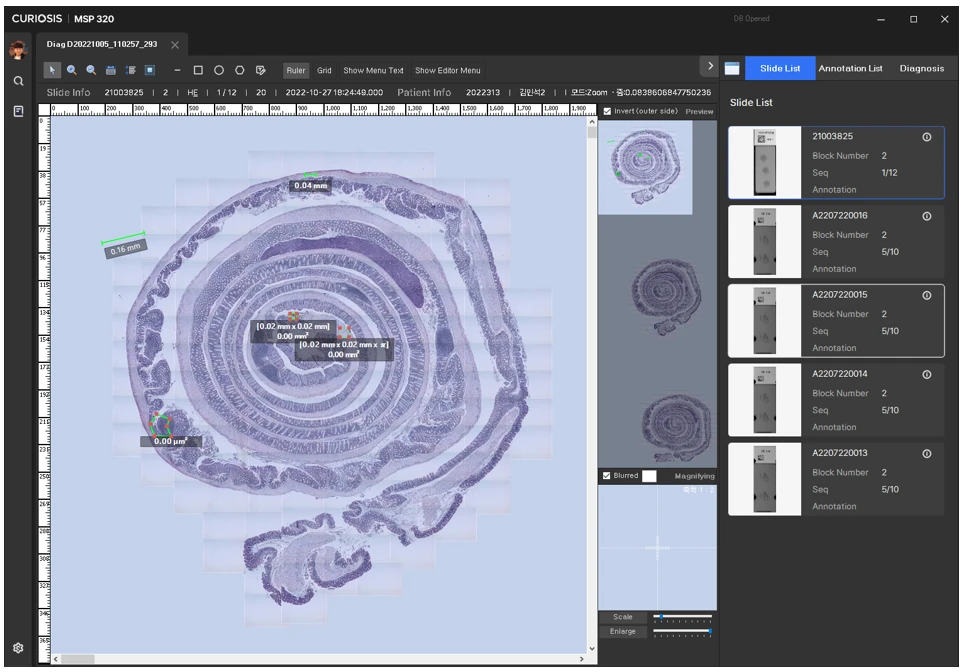Adjust the Scale slider track
Screen dimensions: 964x672
coord(682,616)
